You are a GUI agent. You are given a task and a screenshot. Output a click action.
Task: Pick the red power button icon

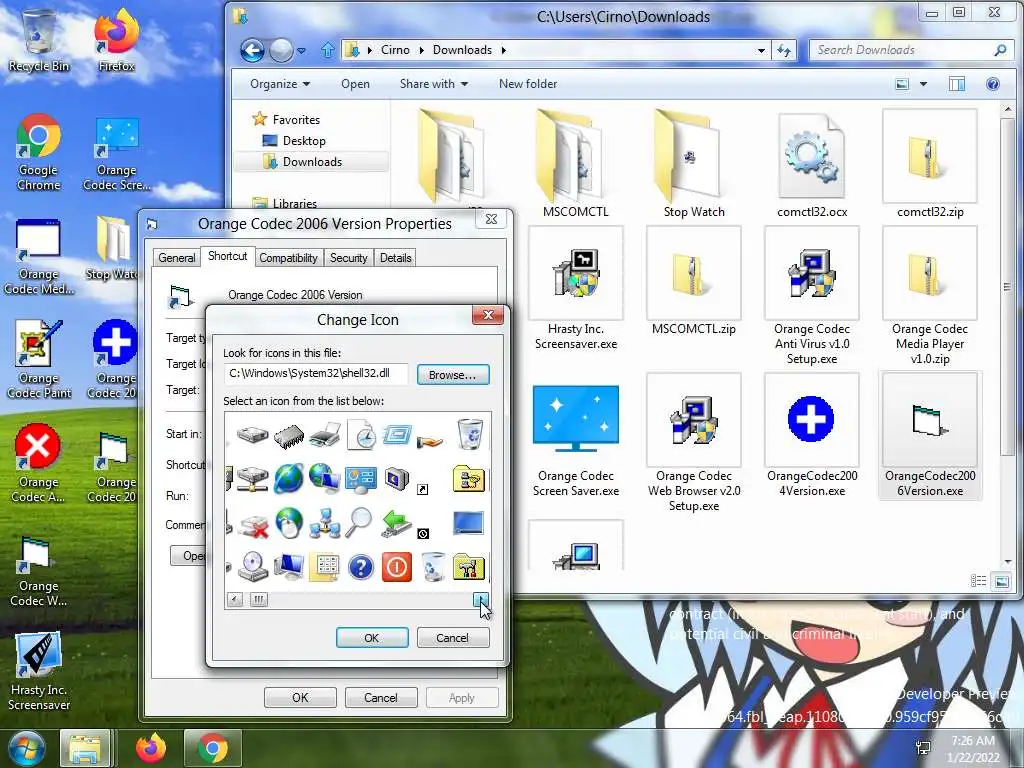396,566
